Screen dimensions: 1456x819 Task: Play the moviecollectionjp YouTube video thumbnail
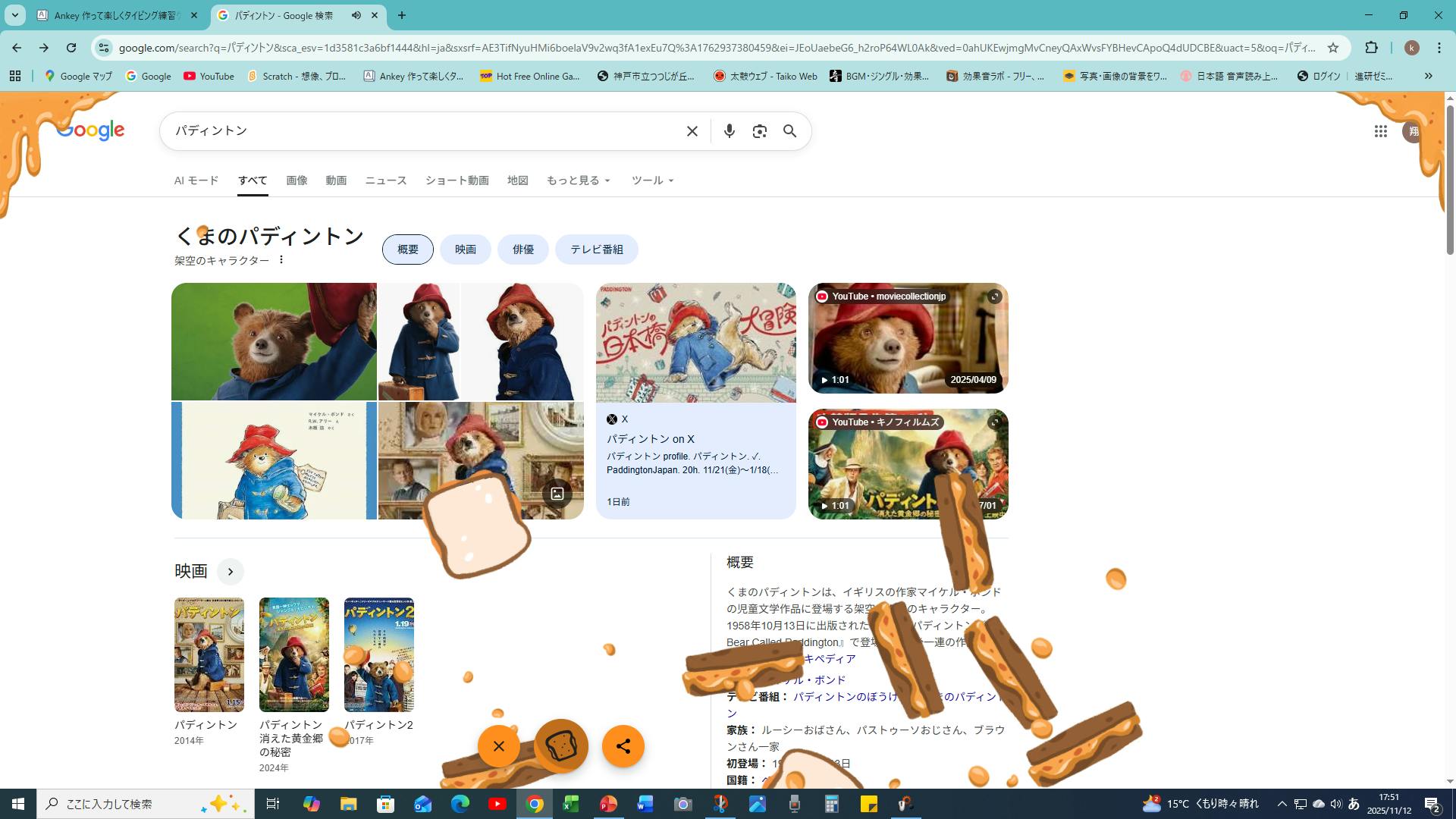tap(908, 338)
